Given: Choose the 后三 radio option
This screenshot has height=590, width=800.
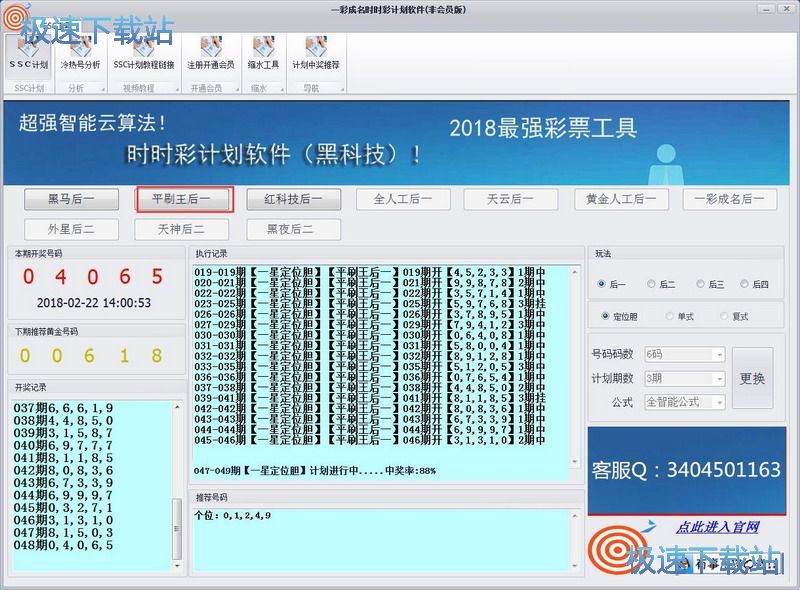Looking at the screenshot, I should (702, 284).
